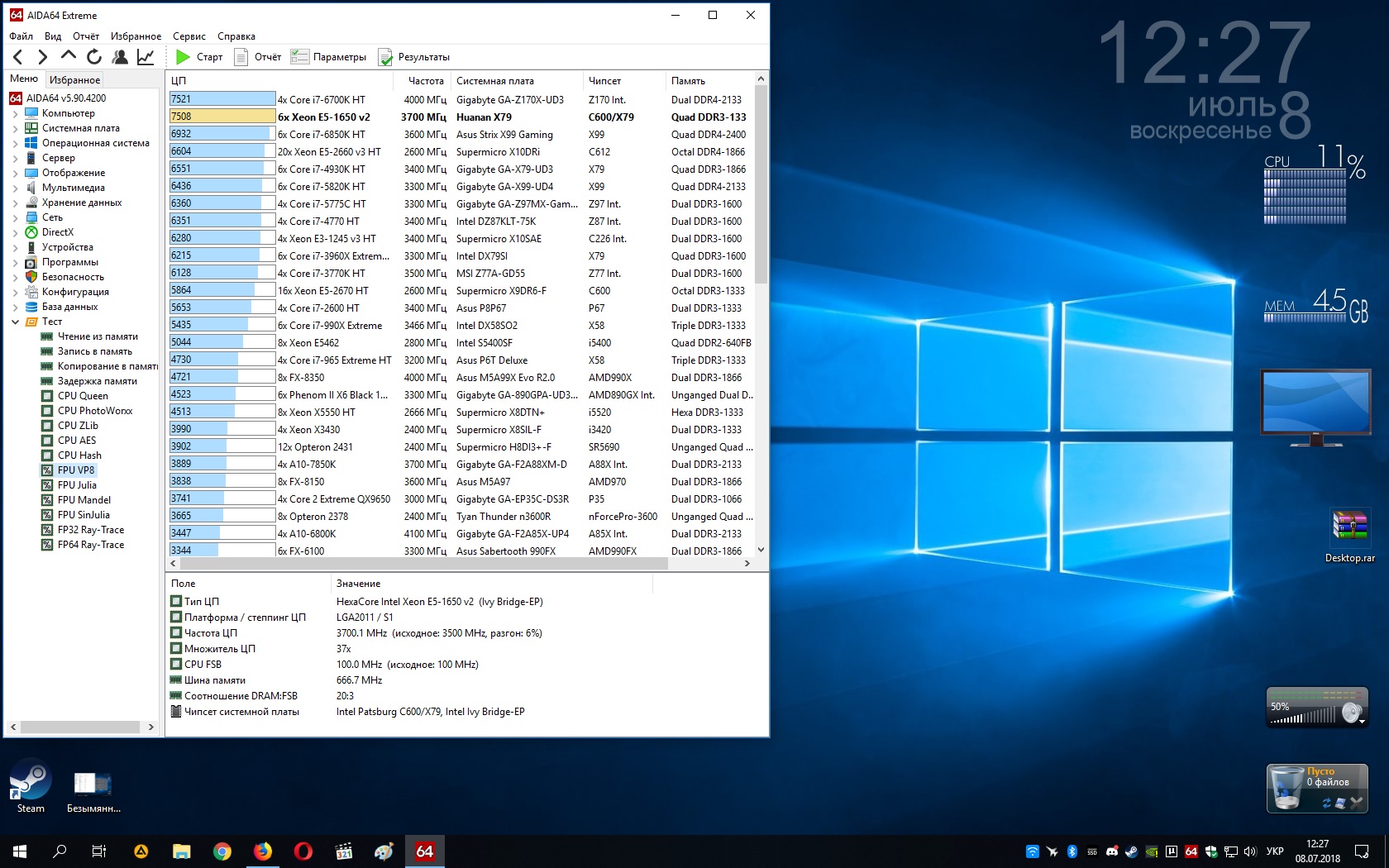Expand the Системная плата tree node

coord(15,129)
